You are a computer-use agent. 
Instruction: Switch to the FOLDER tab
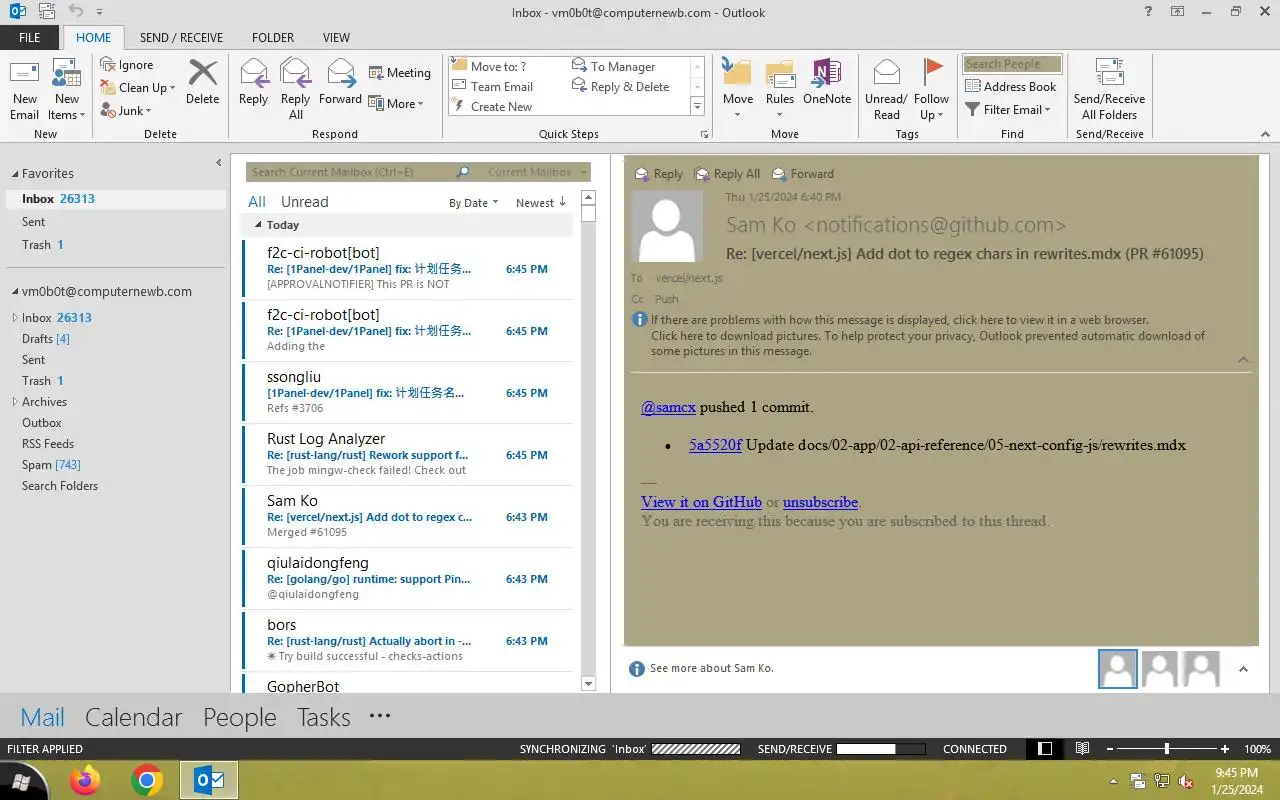coord(273,38)
